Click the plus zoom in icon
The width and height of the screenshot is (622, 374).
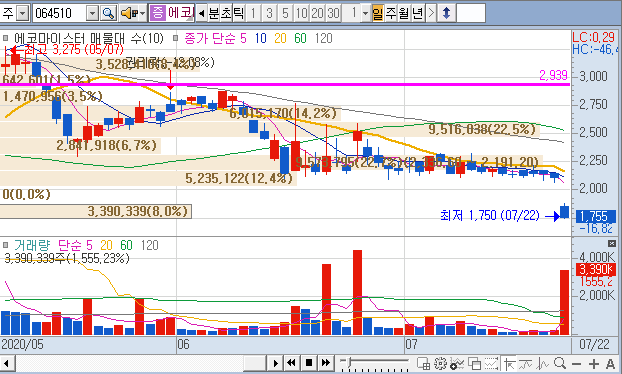pos(593,364)
